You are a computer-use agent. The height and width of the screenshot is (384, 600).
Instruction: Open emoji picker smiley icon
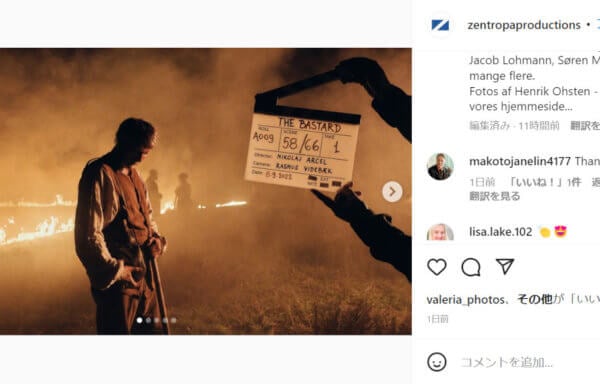click(x=437, y=362)
